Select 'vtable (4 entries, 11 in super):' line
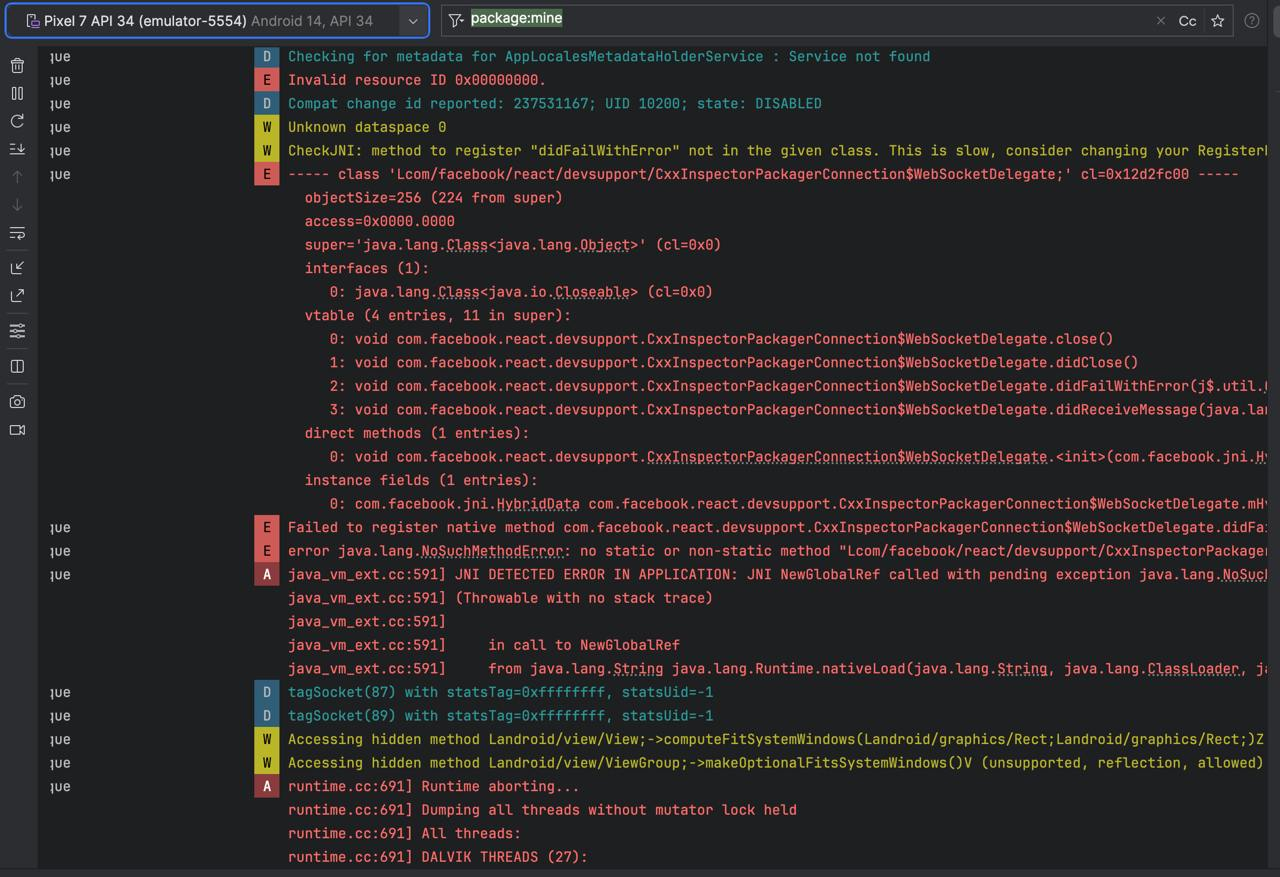 coord(438,315)
